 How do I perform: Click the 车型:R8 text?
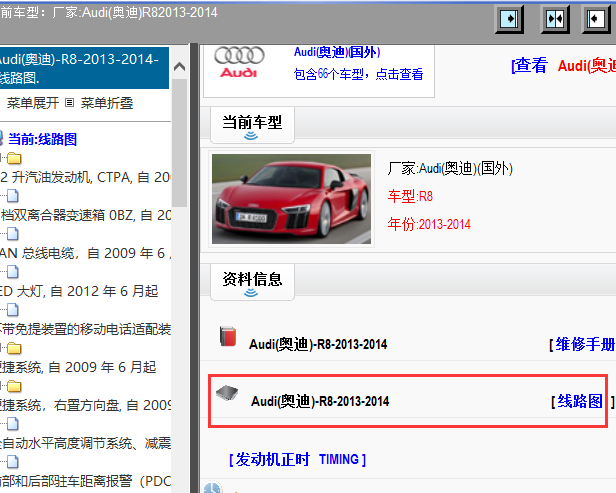410,196
